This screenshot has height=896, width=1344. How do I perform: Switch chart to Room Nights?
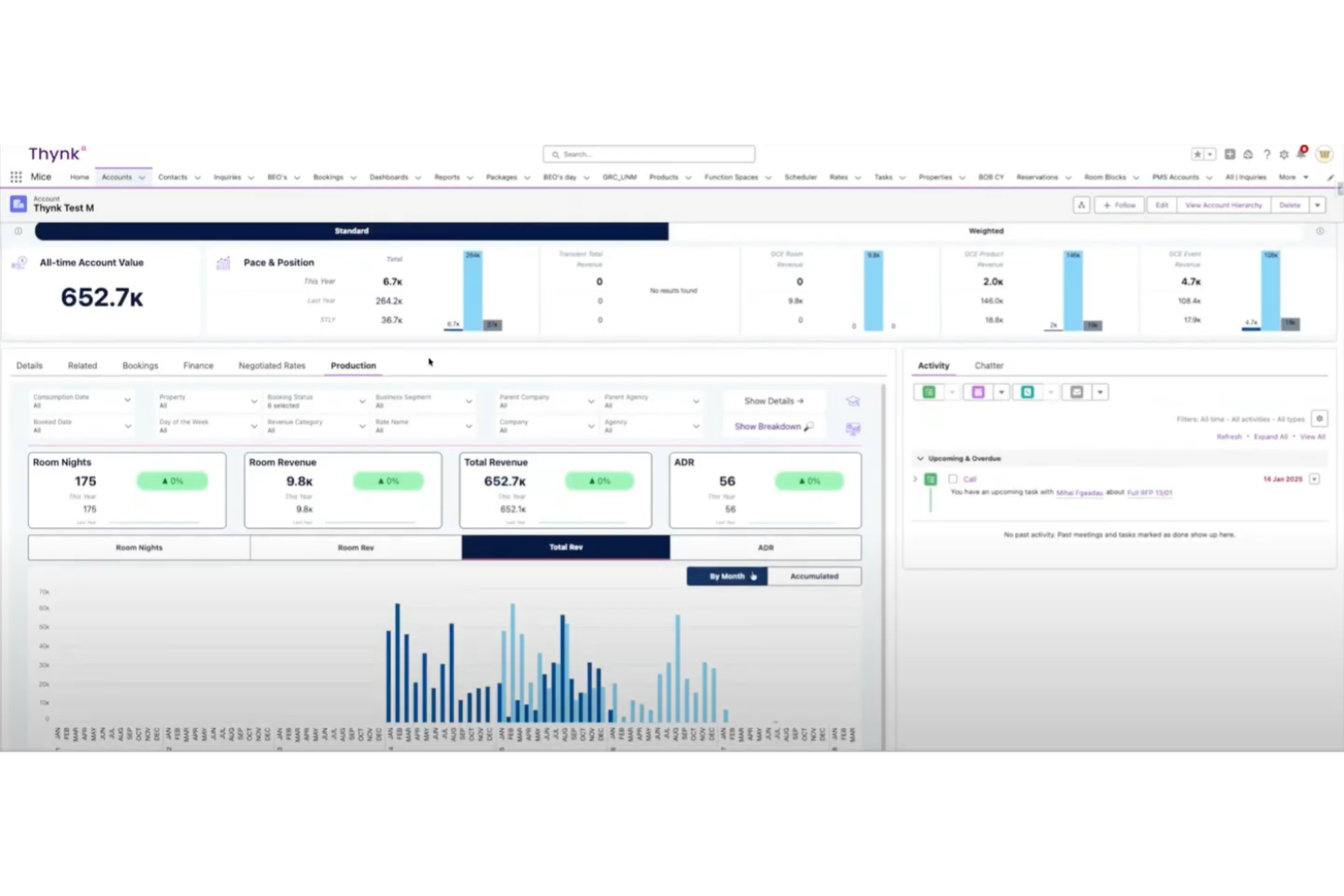pos(139,547)
